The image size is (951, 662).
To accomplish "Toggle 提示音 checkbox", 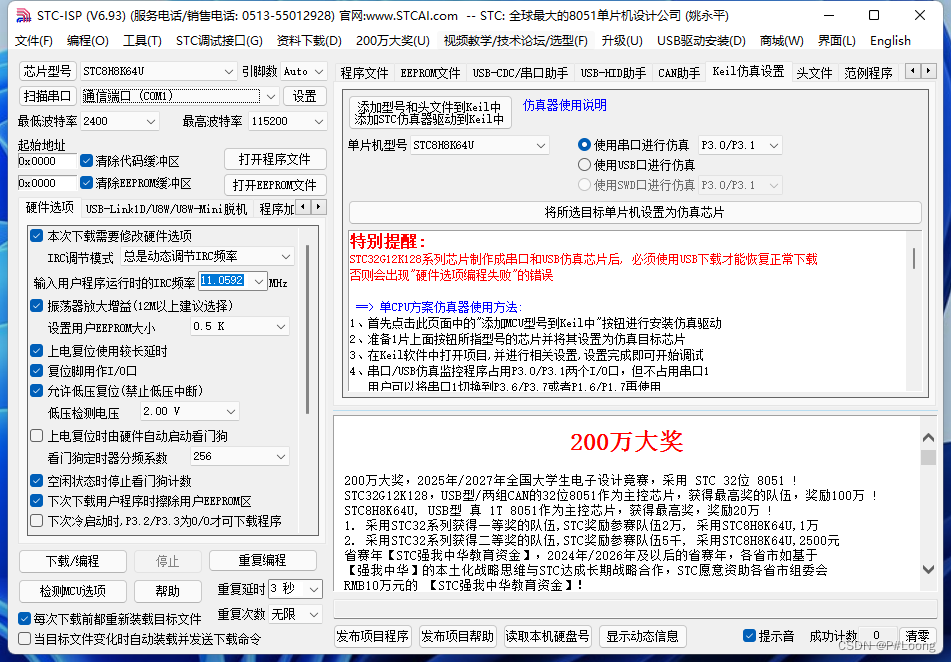I will click(749, 635).
